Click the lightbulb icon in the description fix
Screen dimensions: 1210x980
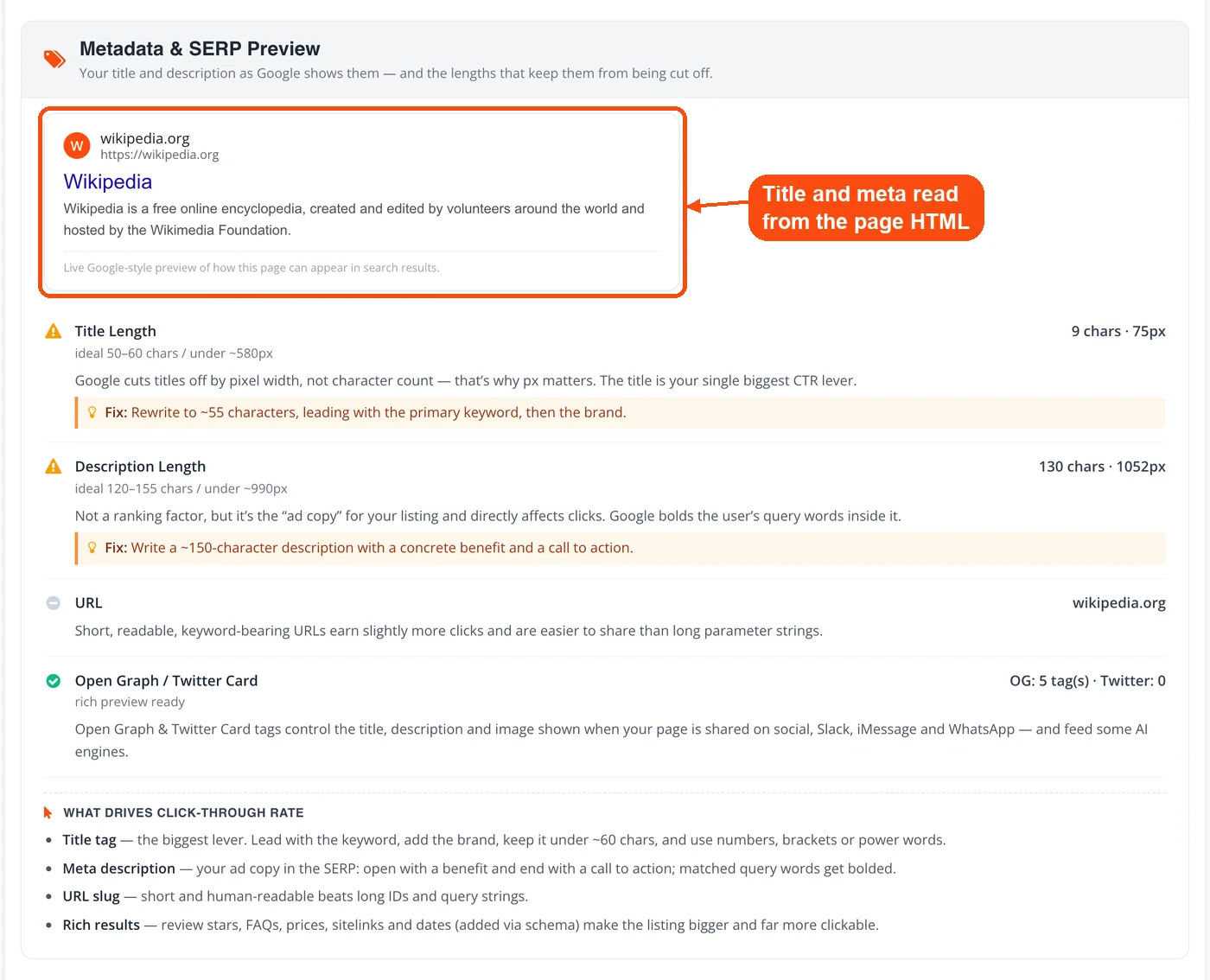[92, 548]
